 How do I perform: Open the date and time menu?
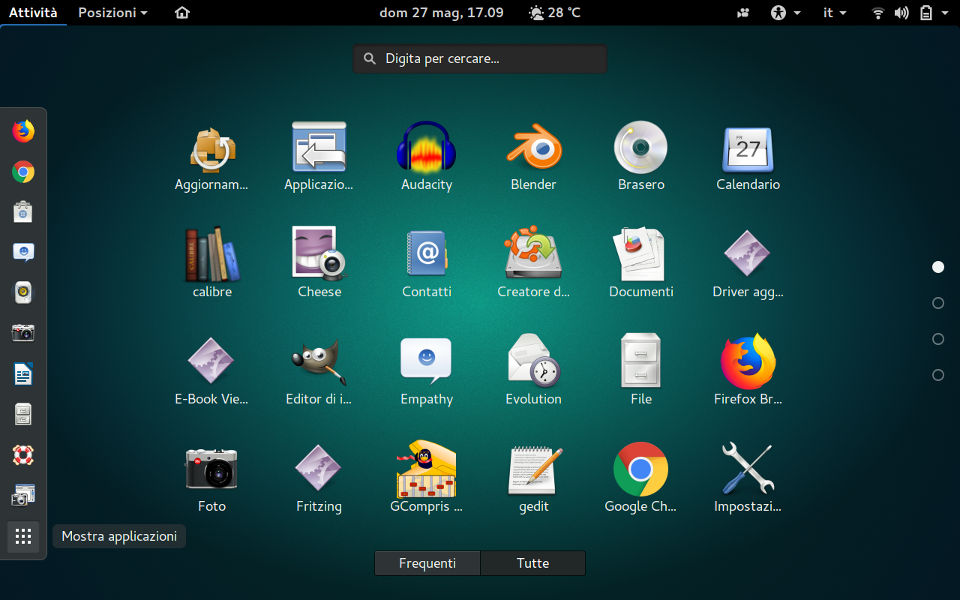click(441, 12)
